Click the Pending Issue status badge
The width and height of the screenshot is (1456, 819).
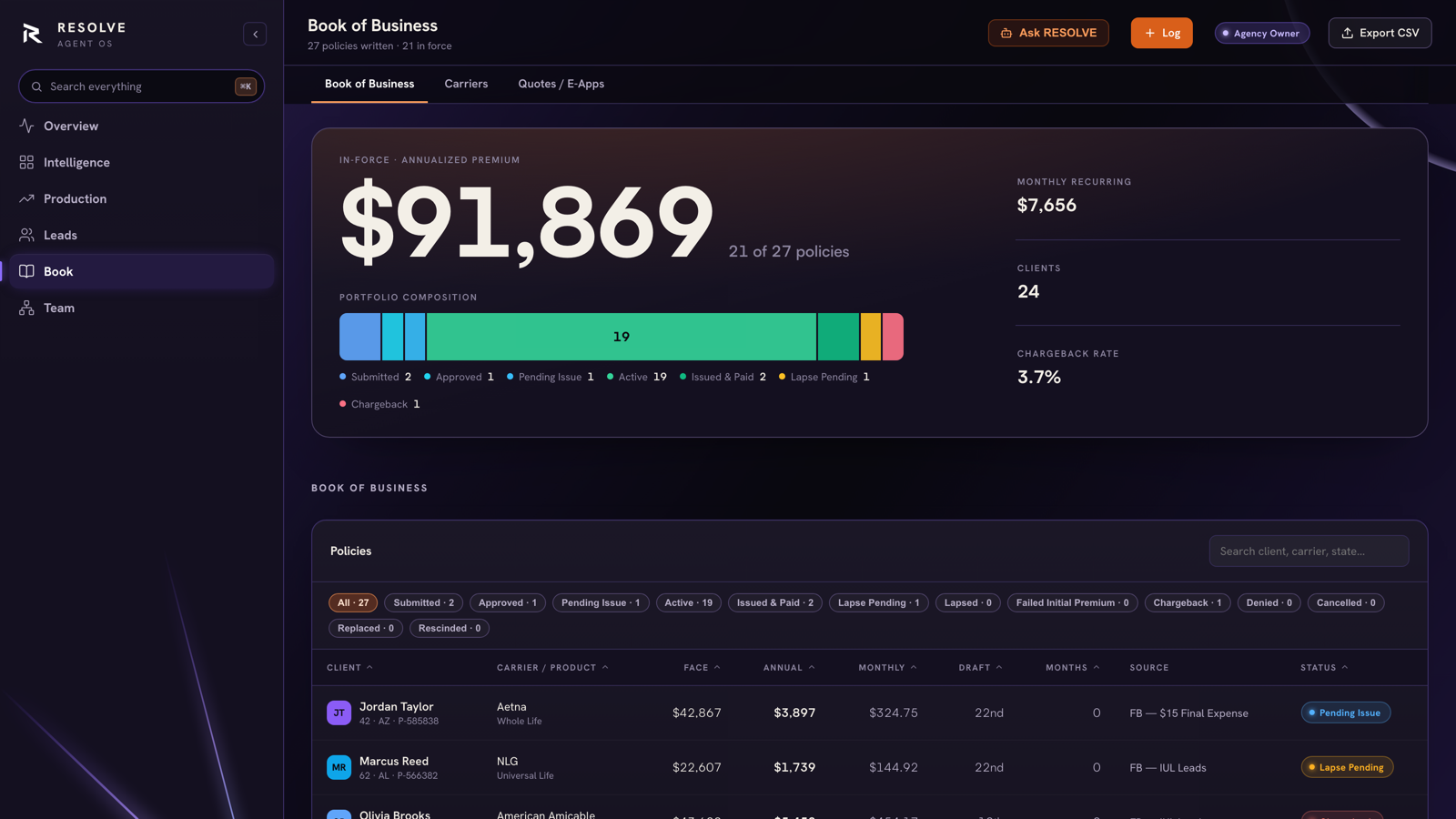tap(1345, 713)
